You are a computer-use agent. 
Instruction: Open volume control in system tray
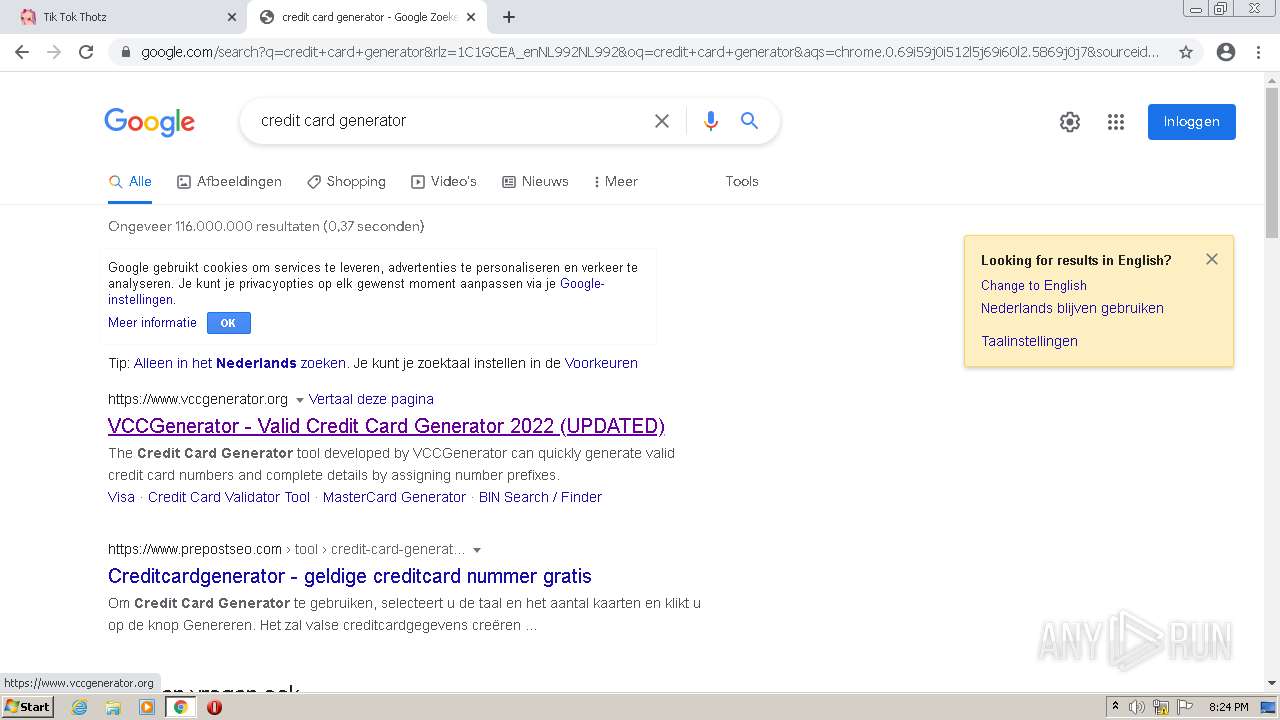coord(1137,707)
